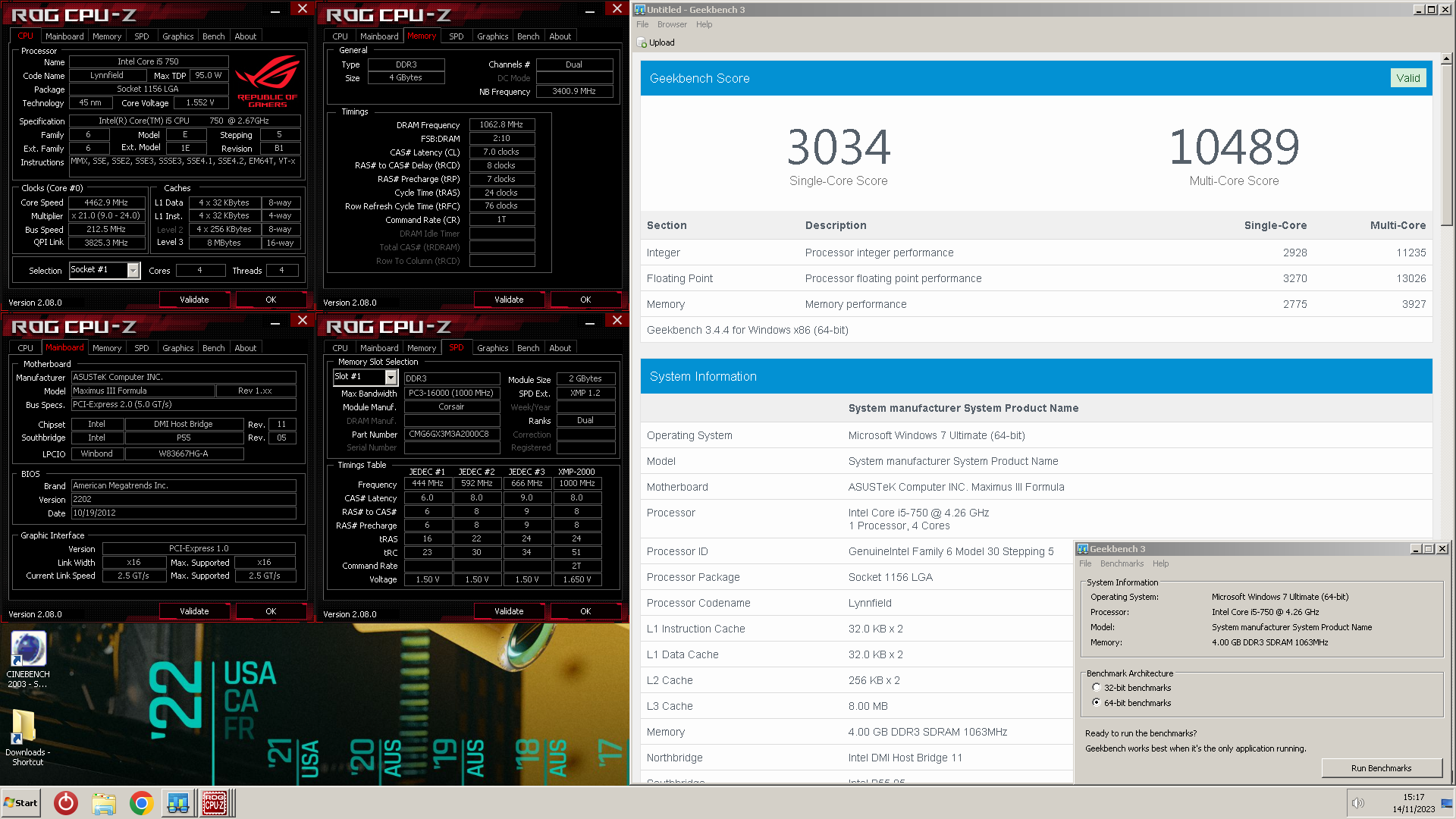Open About tab in SPD CPU-Z window
1456x819 pixels.
pyautogui.click(x=560, y=348)
